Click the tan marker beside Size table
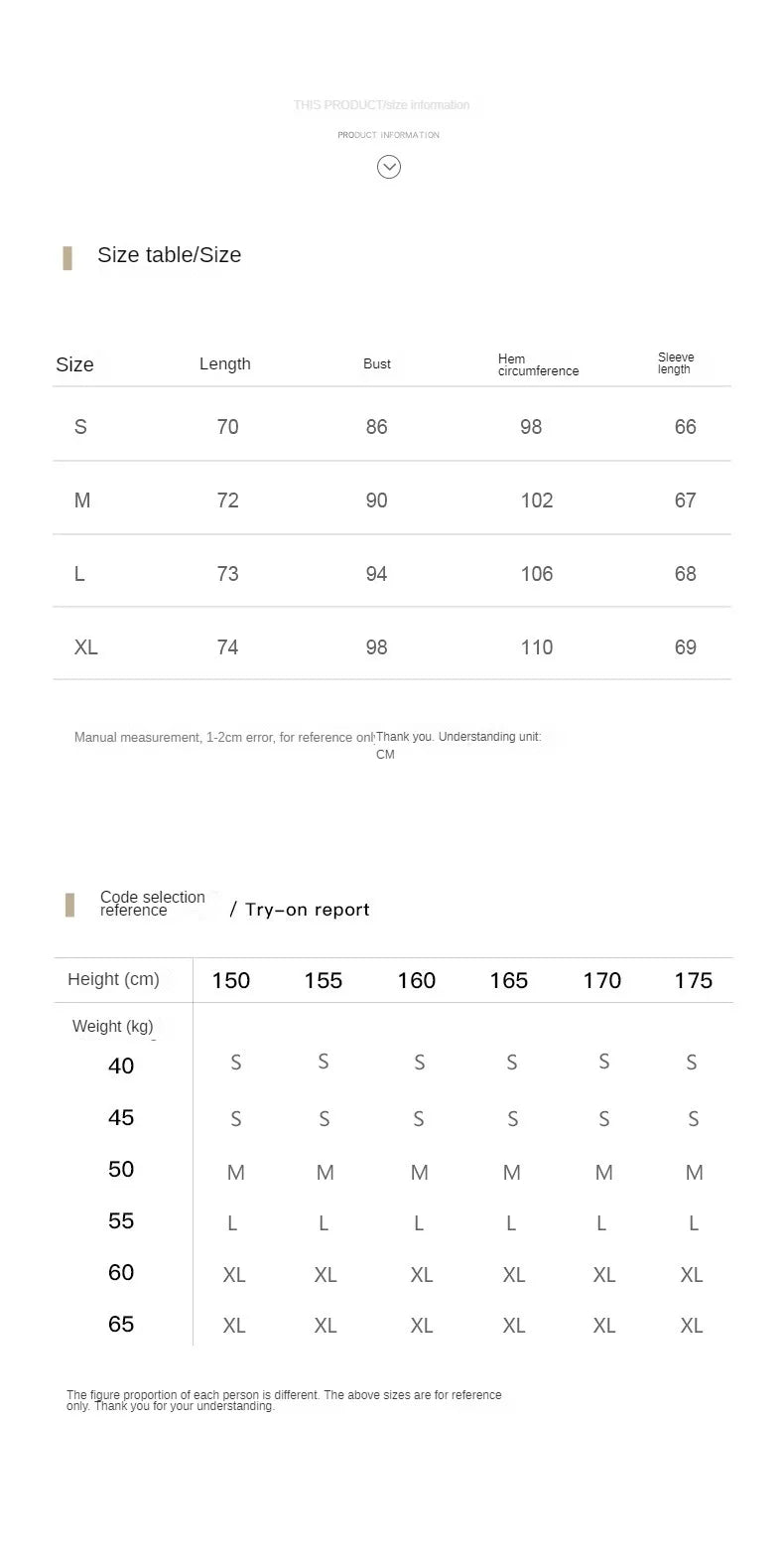Screen dimensions: 784x1565 click(x=67, y=258)
